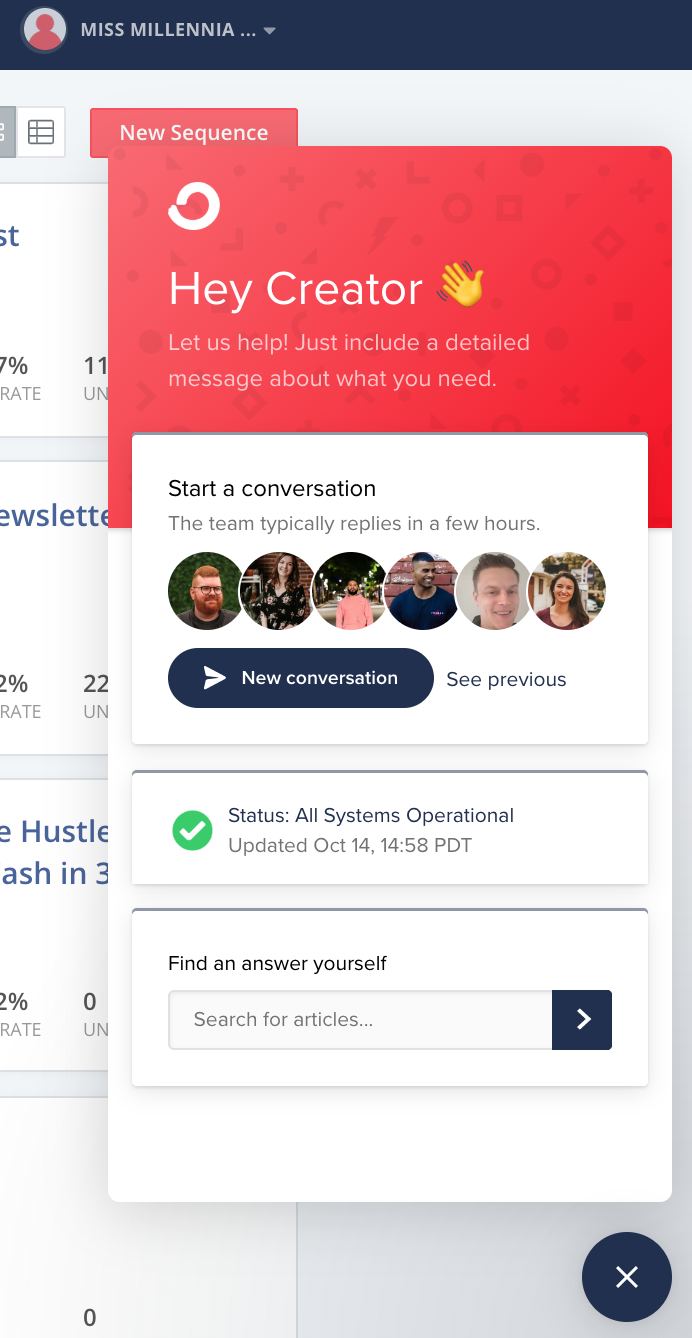Click the bearded team member avatar
This screenshot has height=1338, width=692.
pyautogui.click(x=206, y=591)
